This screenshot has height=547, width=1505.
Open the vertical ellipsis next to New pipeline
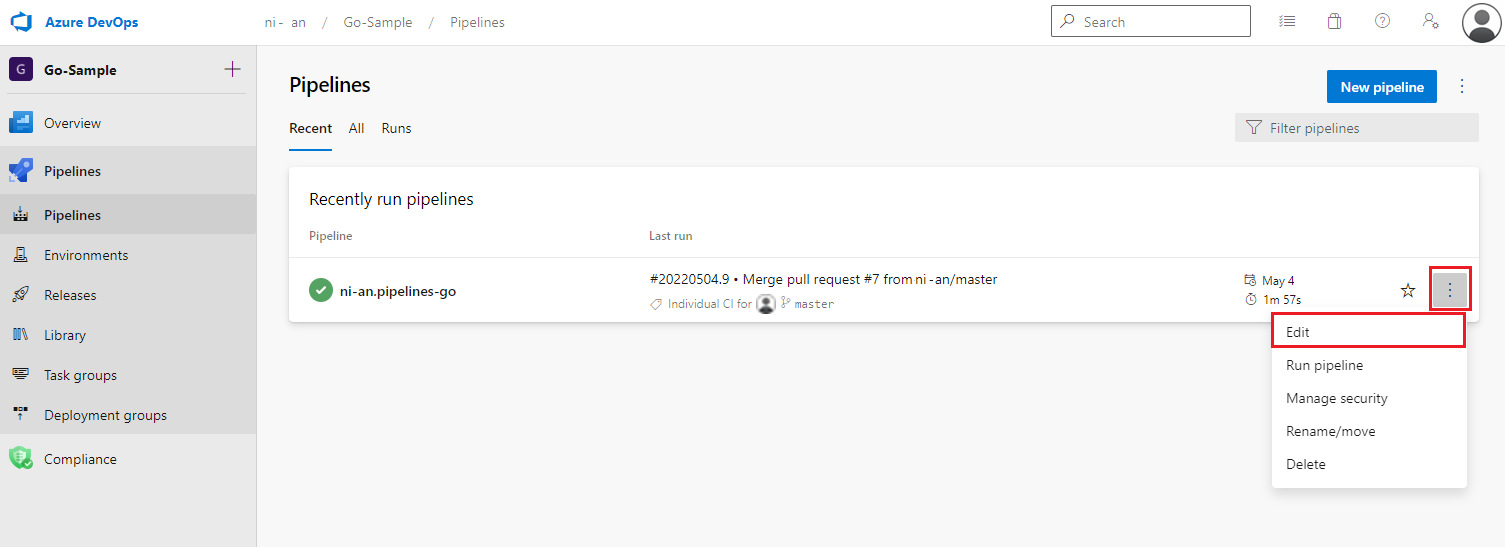point(1462,87)
